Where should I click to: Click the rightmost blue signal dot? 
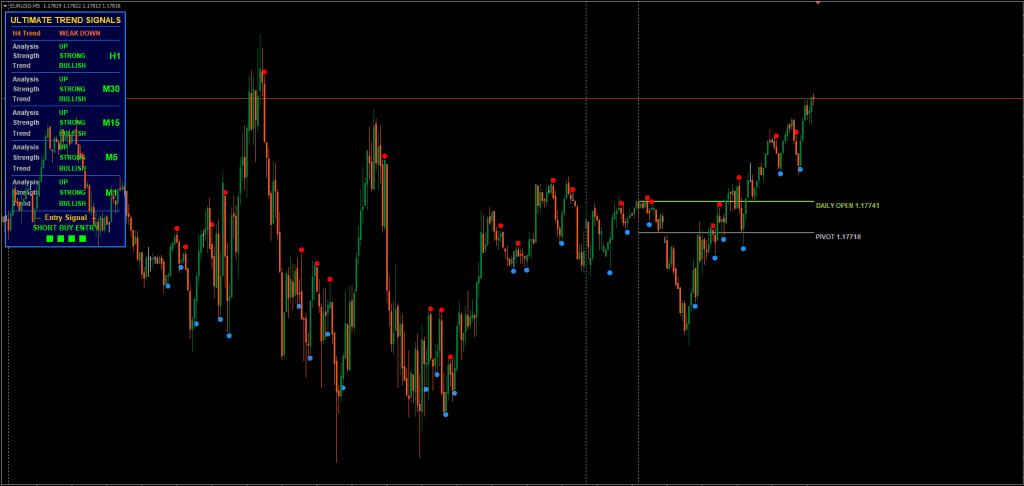click(x=800, y=170)
